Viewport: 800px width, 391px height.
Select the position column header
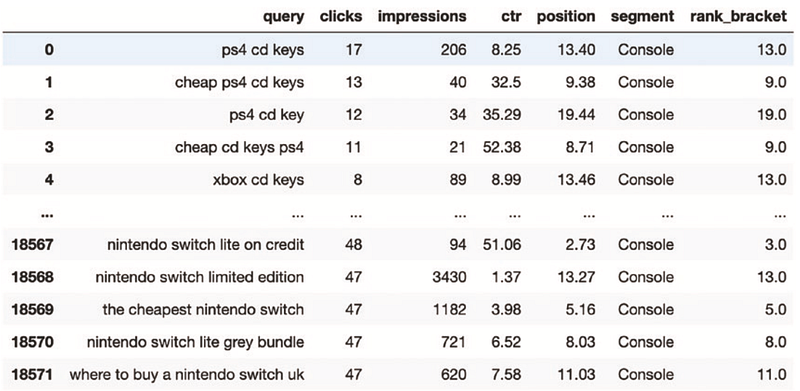566,17
